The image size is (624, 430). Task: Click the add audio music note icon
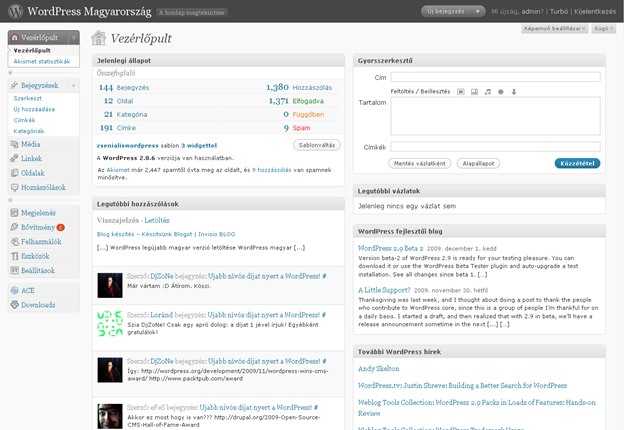pyautogui.click(x=488, y=92)
